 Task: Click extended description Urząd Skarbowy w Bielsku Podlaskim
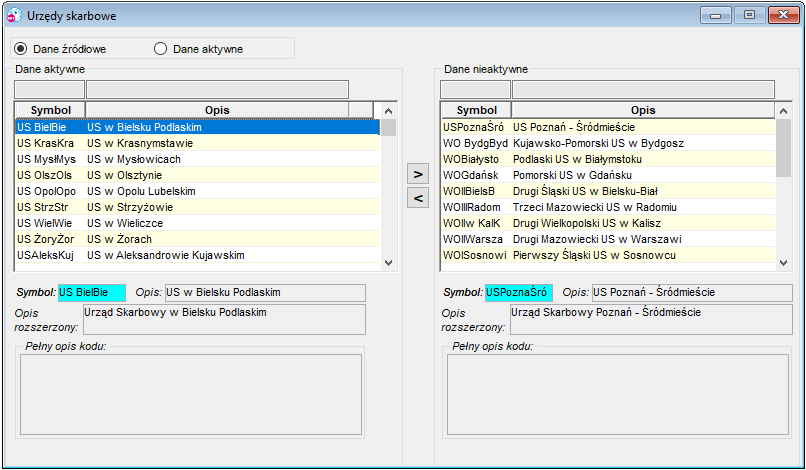225,319
